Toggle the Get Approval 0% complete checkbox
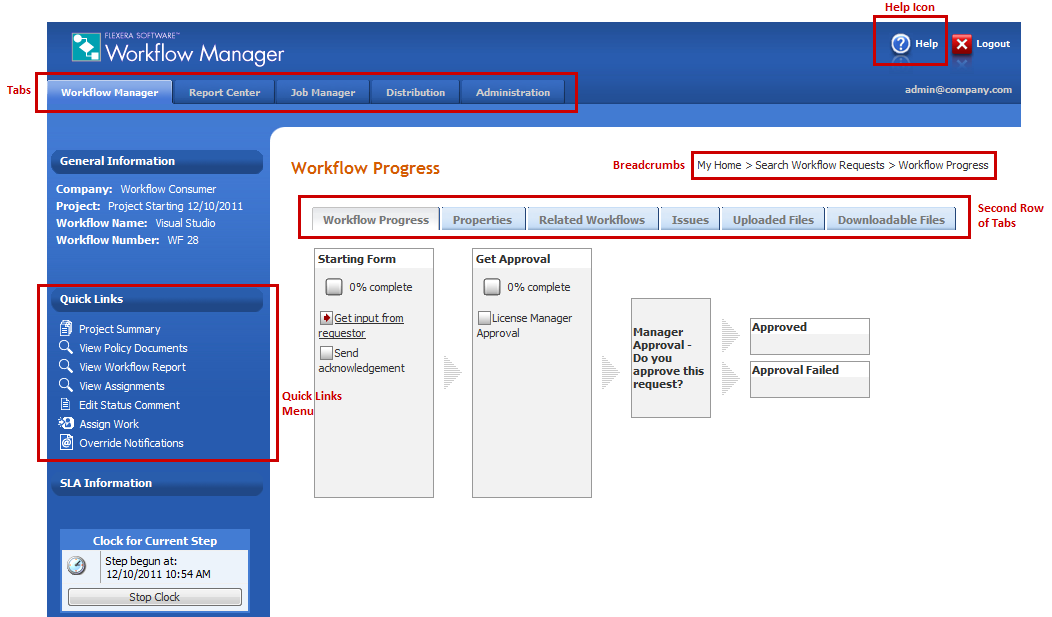The height and width of the screenshot is (617, 1052). (x=492, y=287)
